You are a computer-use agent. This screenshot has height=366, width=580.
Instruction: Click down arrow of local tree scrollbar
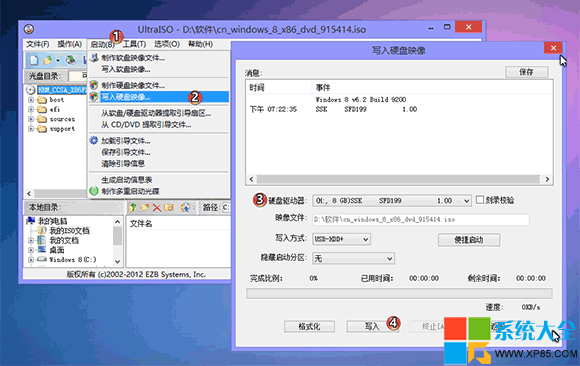pyautogui.click(x=117, y=261)
